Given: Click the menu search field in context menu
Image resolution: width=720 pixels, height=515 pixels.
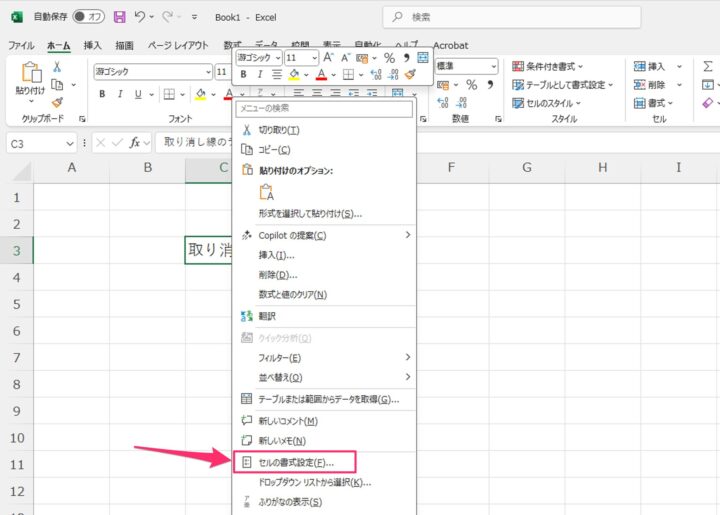Looking at the screenshot, I should click(x=322, y=108).
